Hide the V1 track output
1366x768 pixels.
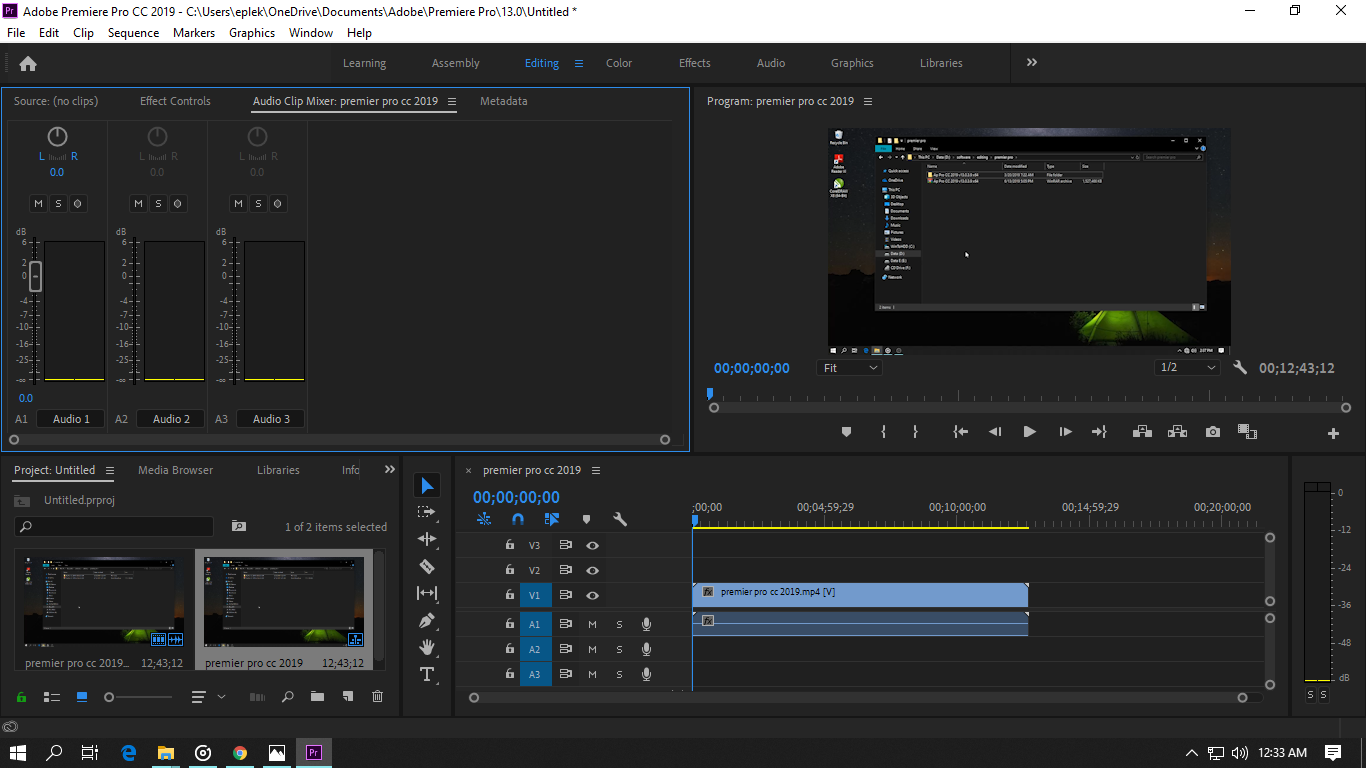592,596
